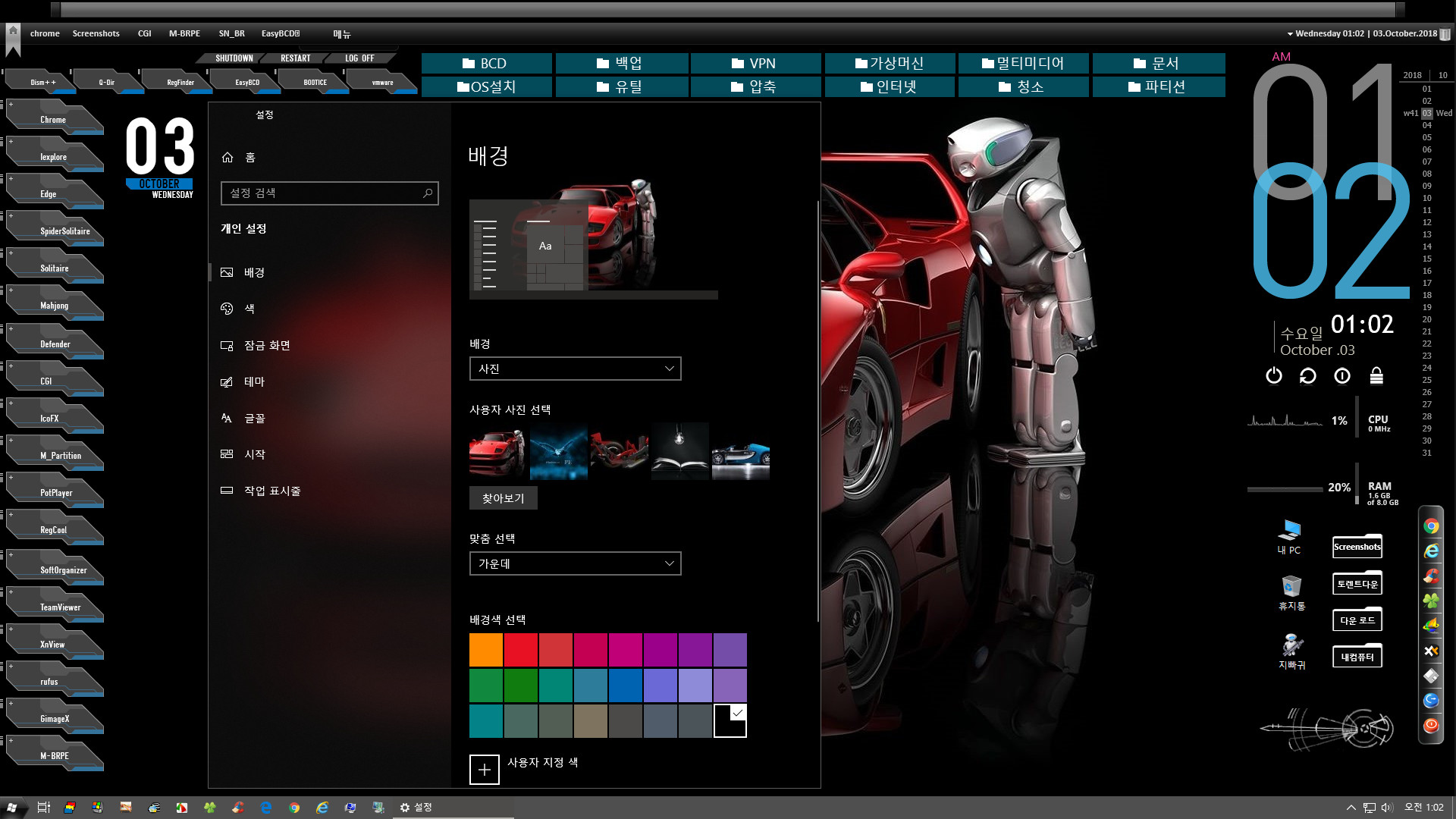1456x819 pixels.
Task: Open the 내 PC desktop icon
Action: 1289,537
